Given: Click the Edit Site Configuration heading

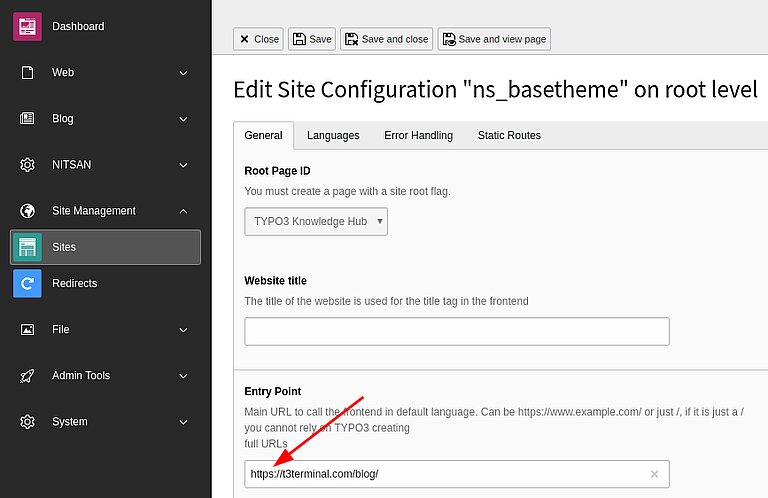Looking at the screenshot, I should pos(495,90).
